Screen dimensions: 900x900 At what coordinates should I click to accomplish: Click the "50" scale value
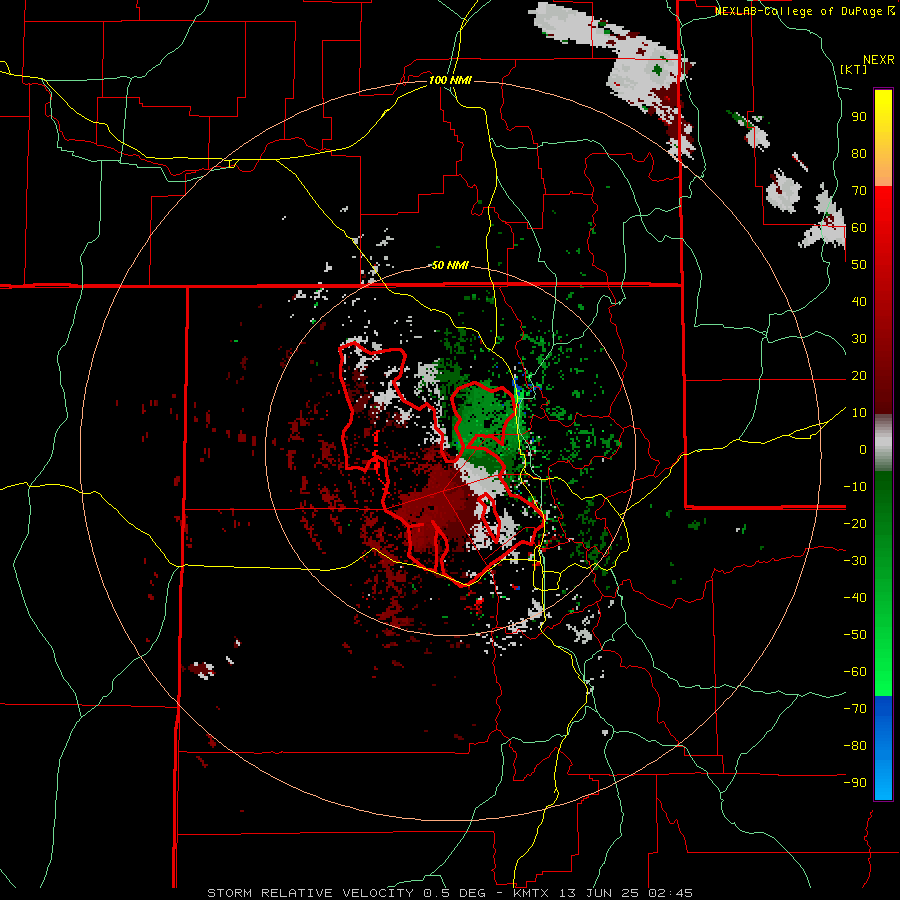pyautogui.click(x=859, y=265)
